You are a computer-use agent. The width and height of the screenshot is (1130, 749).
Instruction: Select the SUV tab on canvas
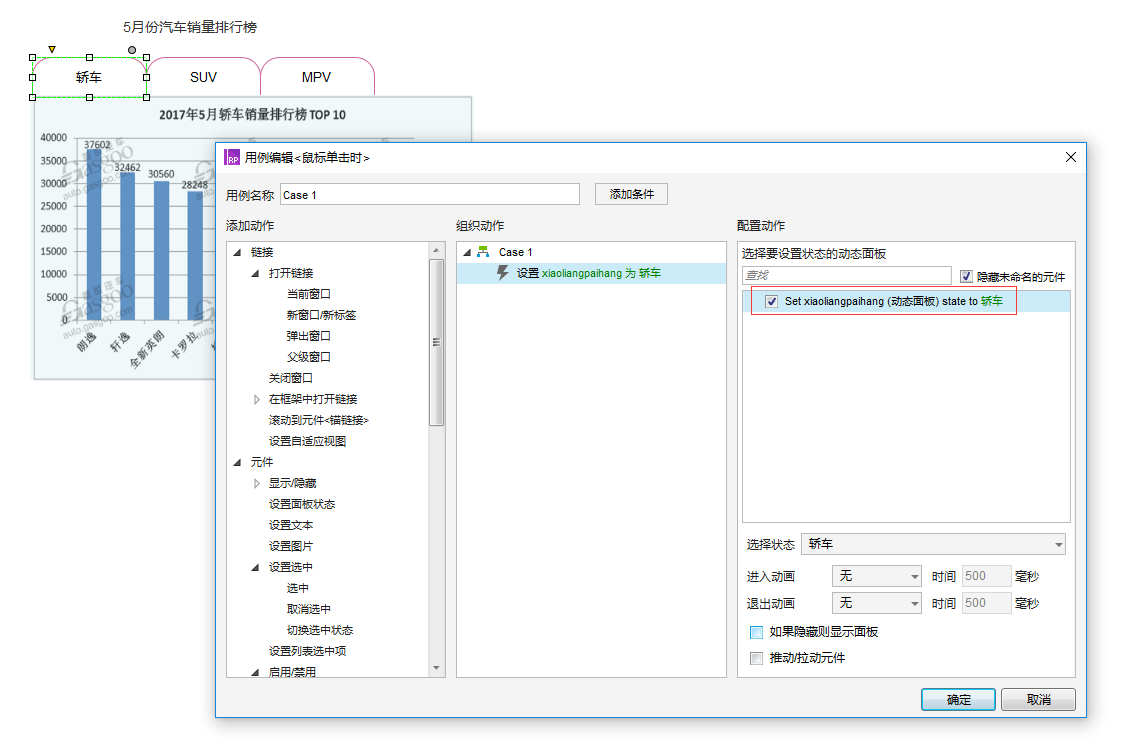click(203, 77)
